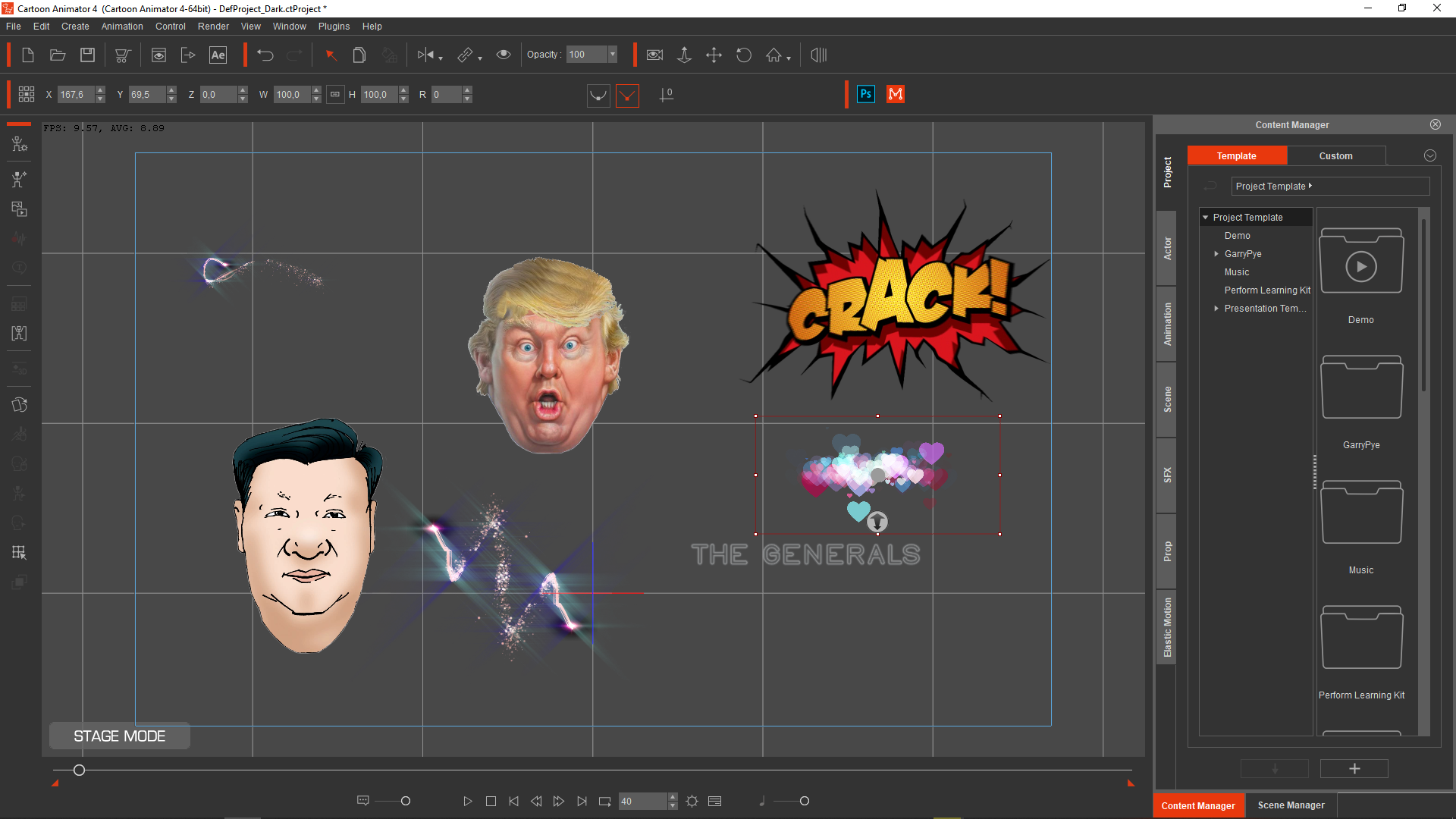Viewport: 1456px width, 819px height.
Task: Click the nine-square grid transform icon
Action: click(27, 94)
